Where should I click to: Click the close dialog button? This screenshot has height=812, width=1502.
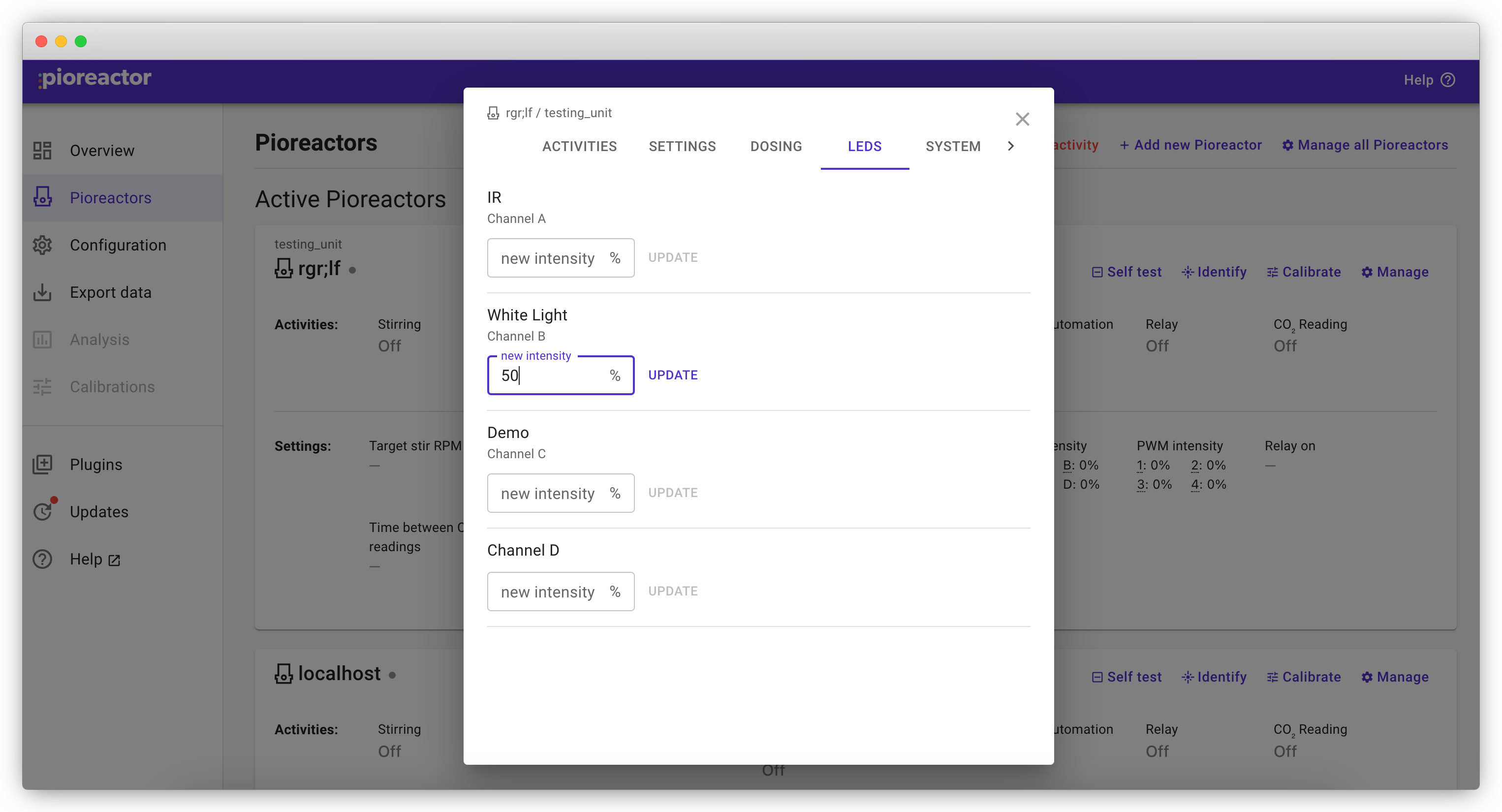1022,119
